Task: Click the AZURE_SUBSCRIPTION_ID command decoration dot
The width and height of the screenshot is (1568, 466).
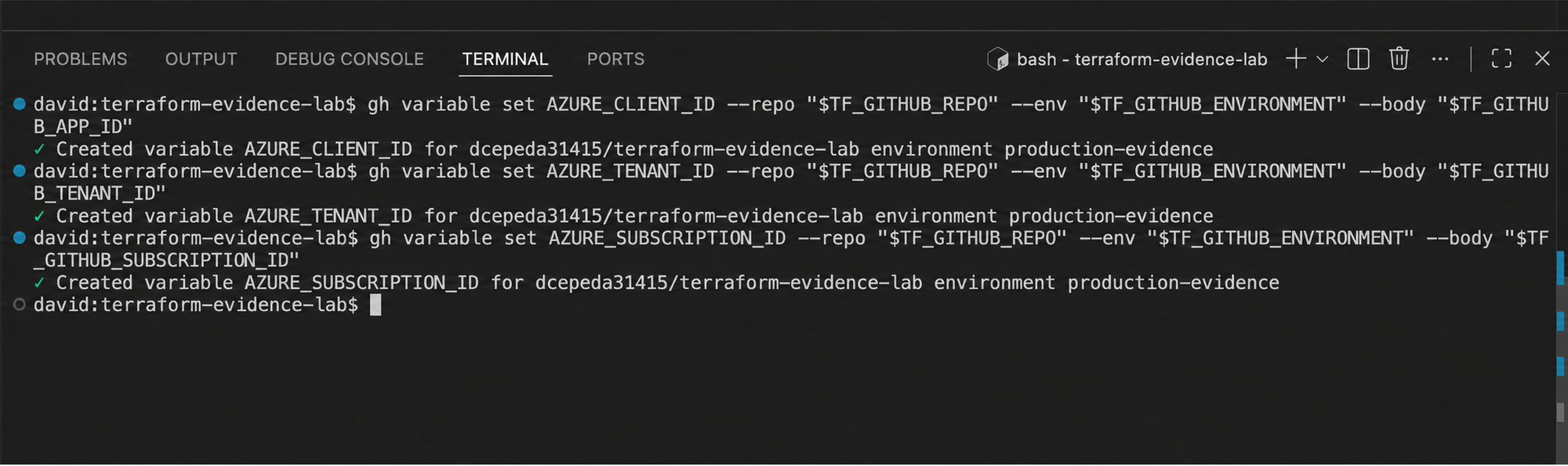Action: [x=20, y=237]
